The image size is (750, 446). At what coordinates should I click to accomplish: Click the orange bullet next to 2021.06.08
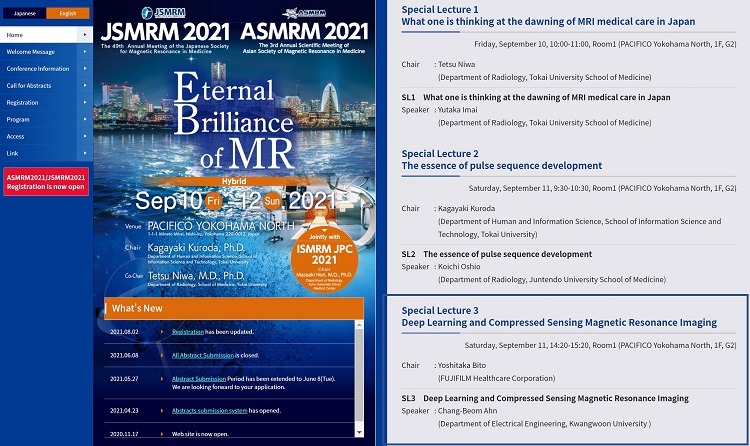162,355
